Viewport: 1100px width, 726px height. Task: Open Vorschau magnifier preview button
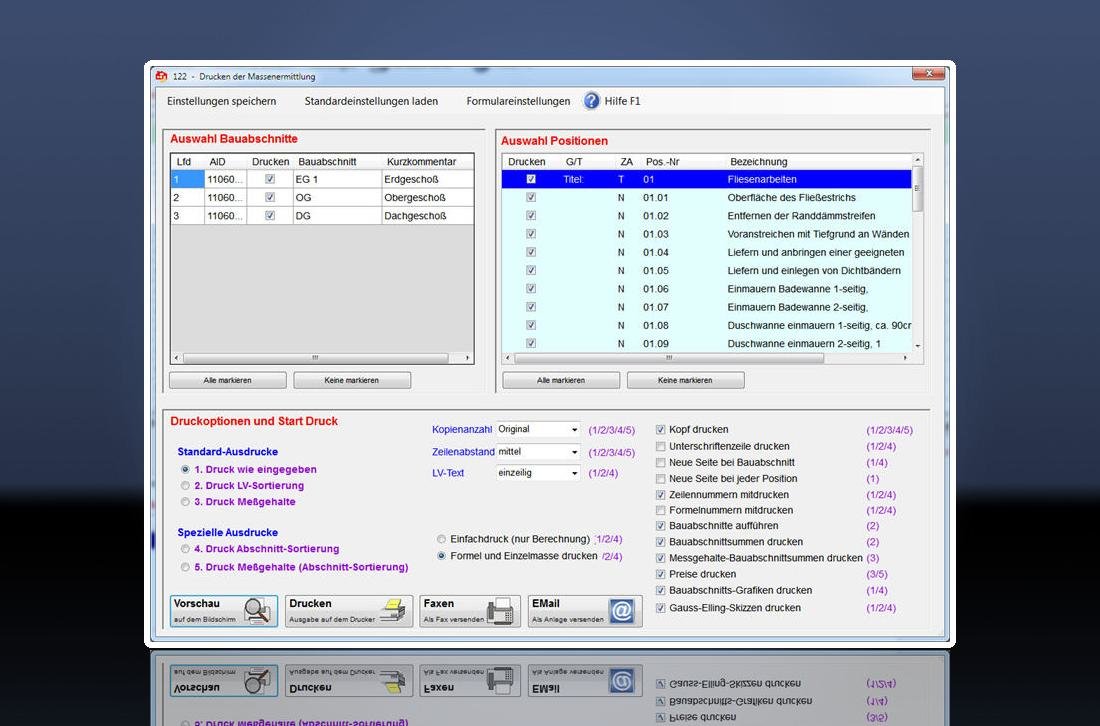pos(256,611)
